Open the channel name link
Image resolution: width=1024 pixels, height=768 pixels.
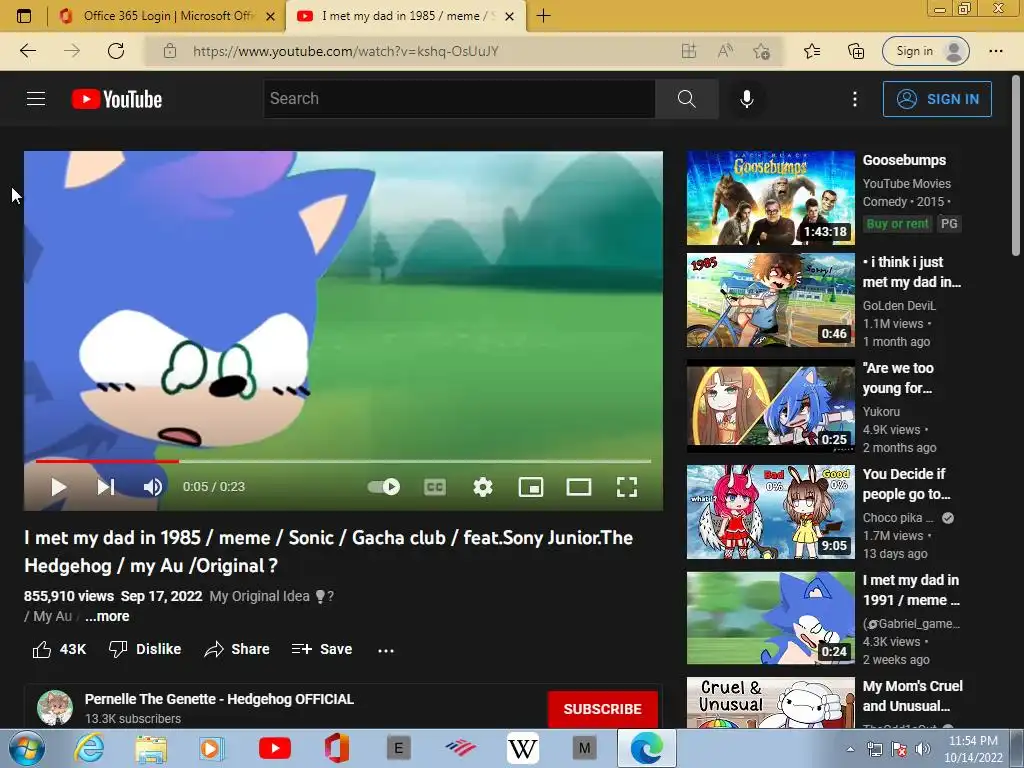click(x=219, y=699)
